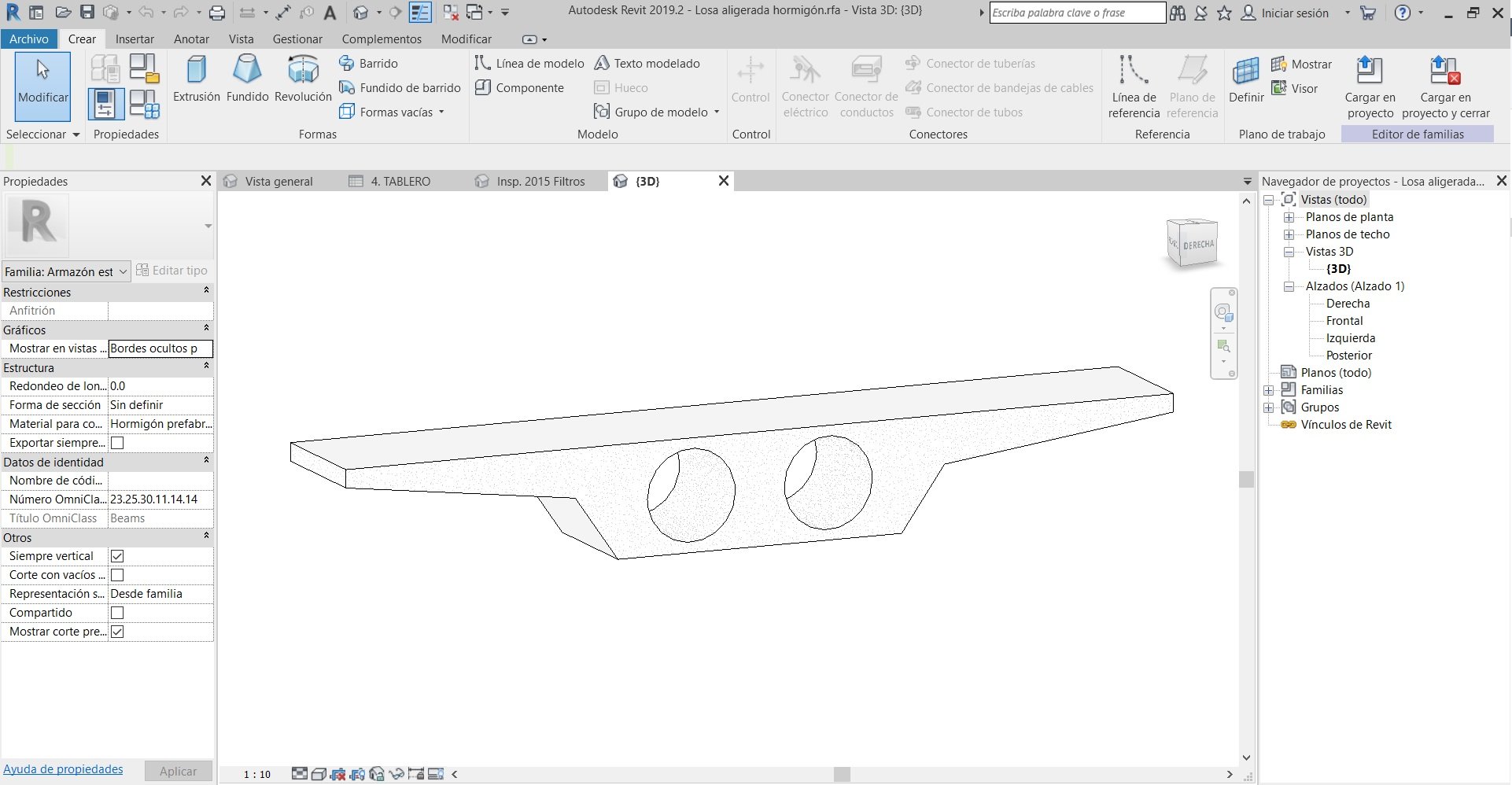This screenshot has width=1512, height=785.
Task: Click Iniciar sesión
Action: tap(1294, 13)
